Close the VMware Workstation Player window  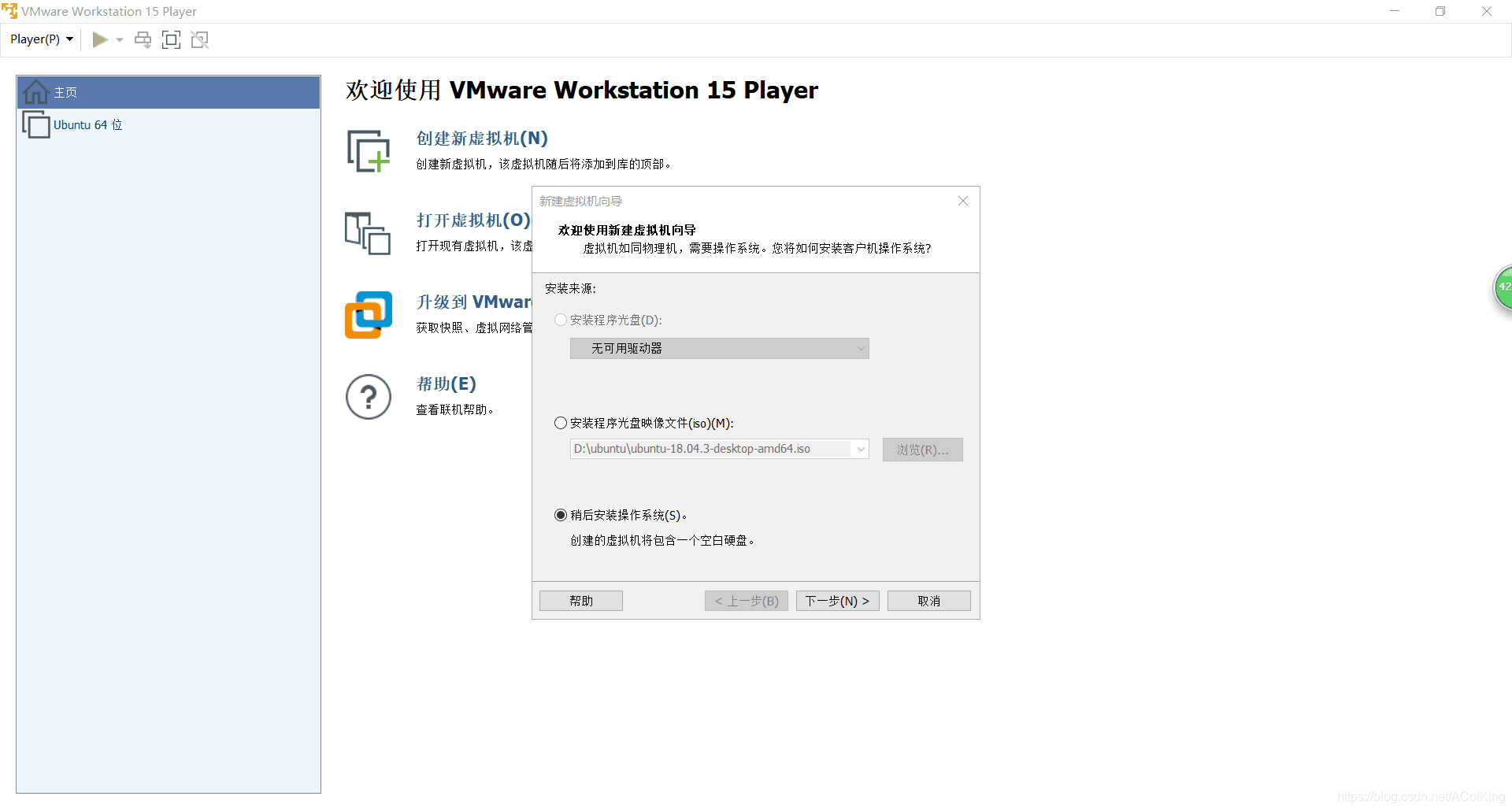coord(1487,11)
